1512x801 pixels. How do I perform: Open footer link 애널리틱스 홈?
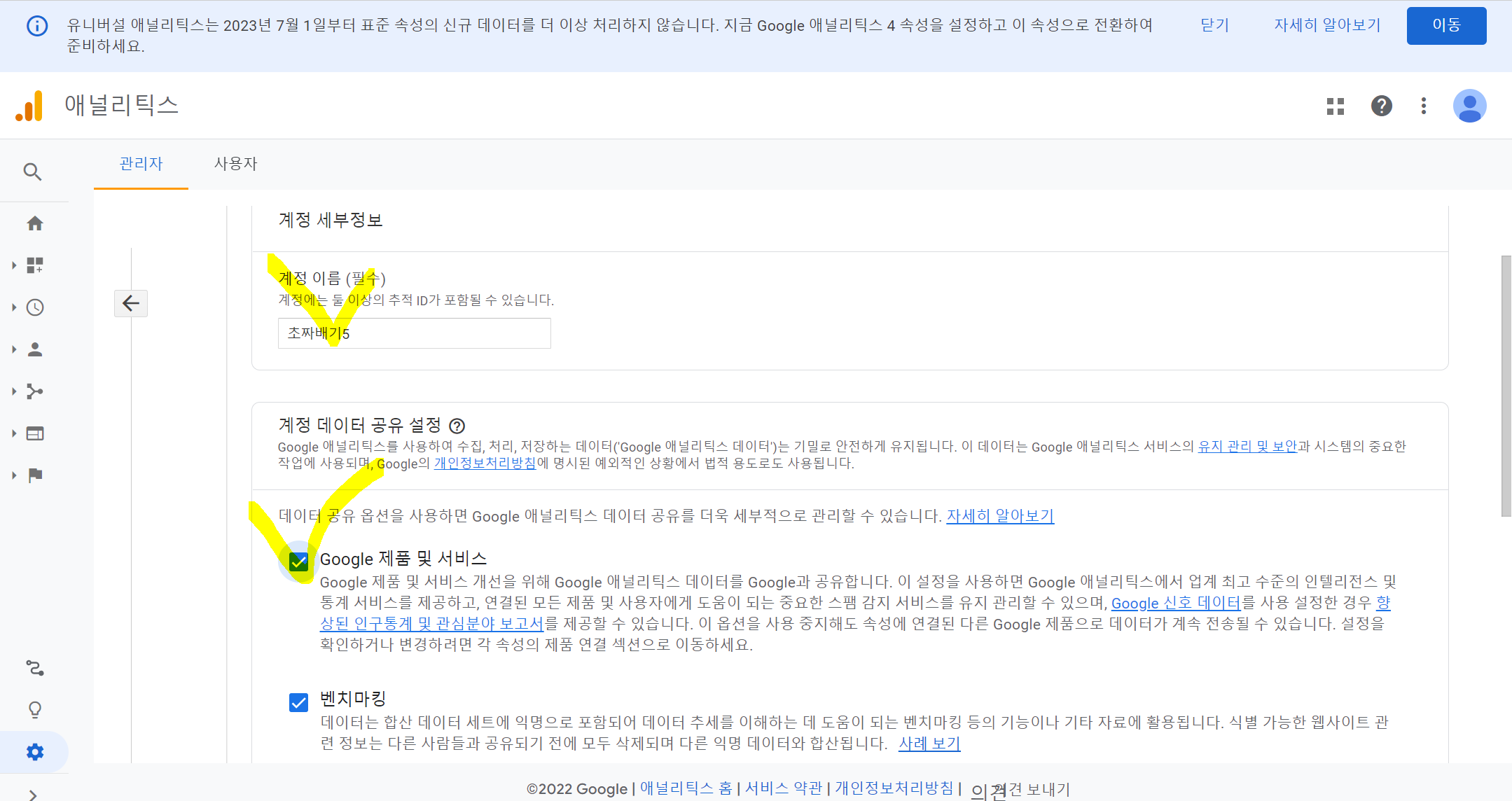[686, 788]
